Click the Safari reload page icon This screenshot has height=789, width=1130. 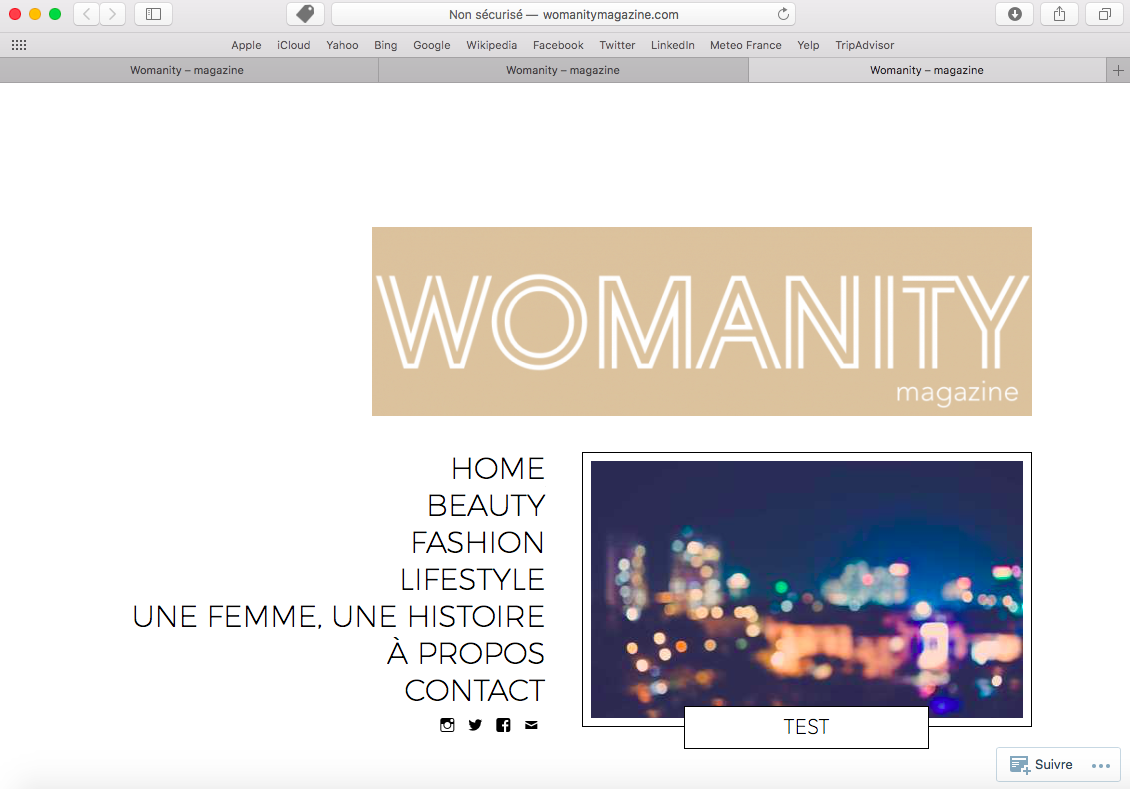coord(783,14)
